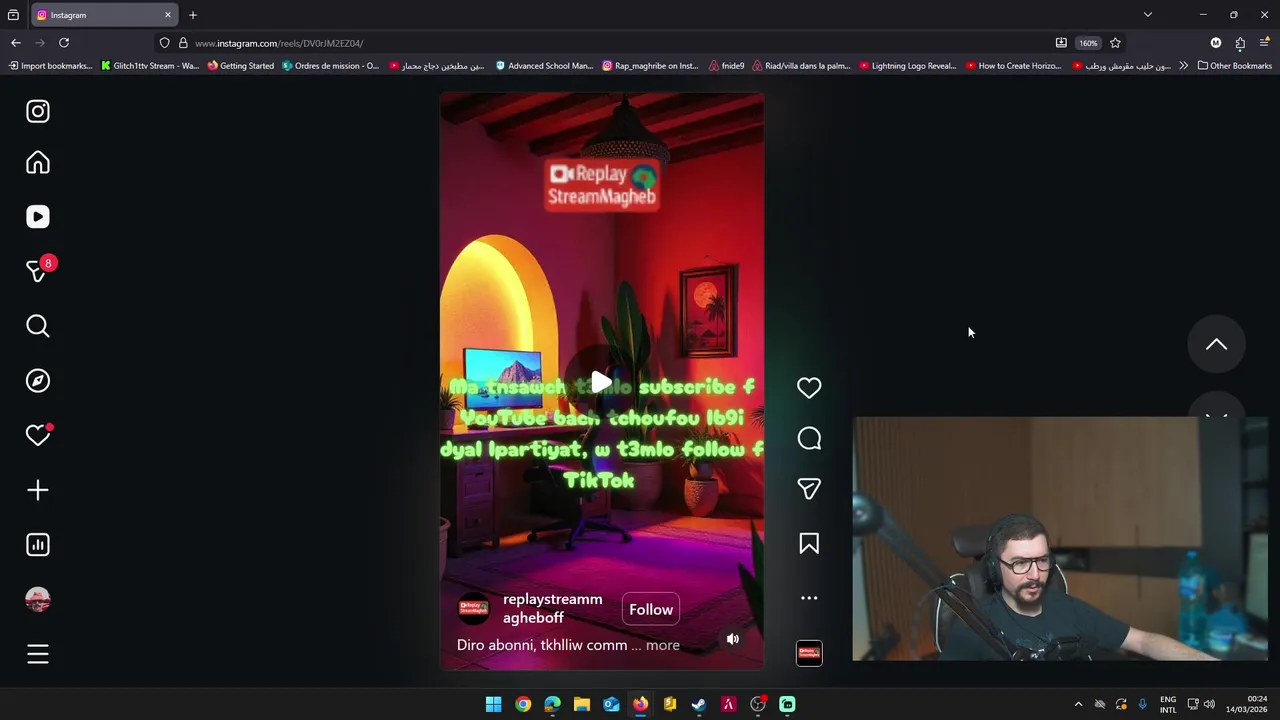Image resolution: width=1280 pixels, height=720 pixels.
Task: Click the browser address bar URL
Action: (279, 43)
